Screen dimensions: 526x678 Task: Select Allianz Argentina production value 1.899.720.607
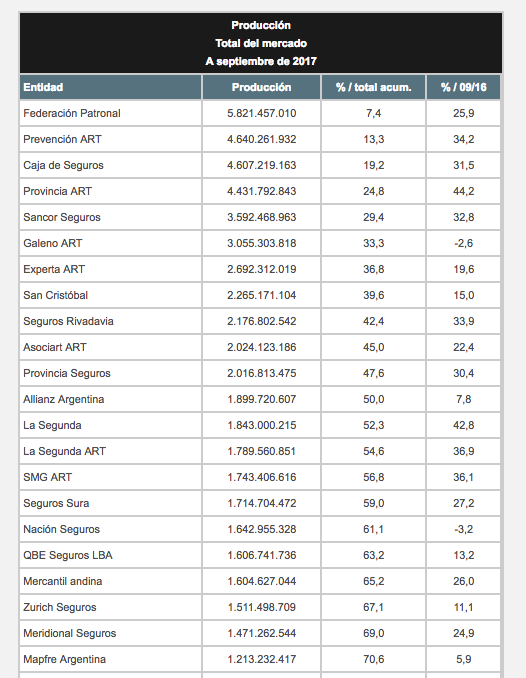262,399
